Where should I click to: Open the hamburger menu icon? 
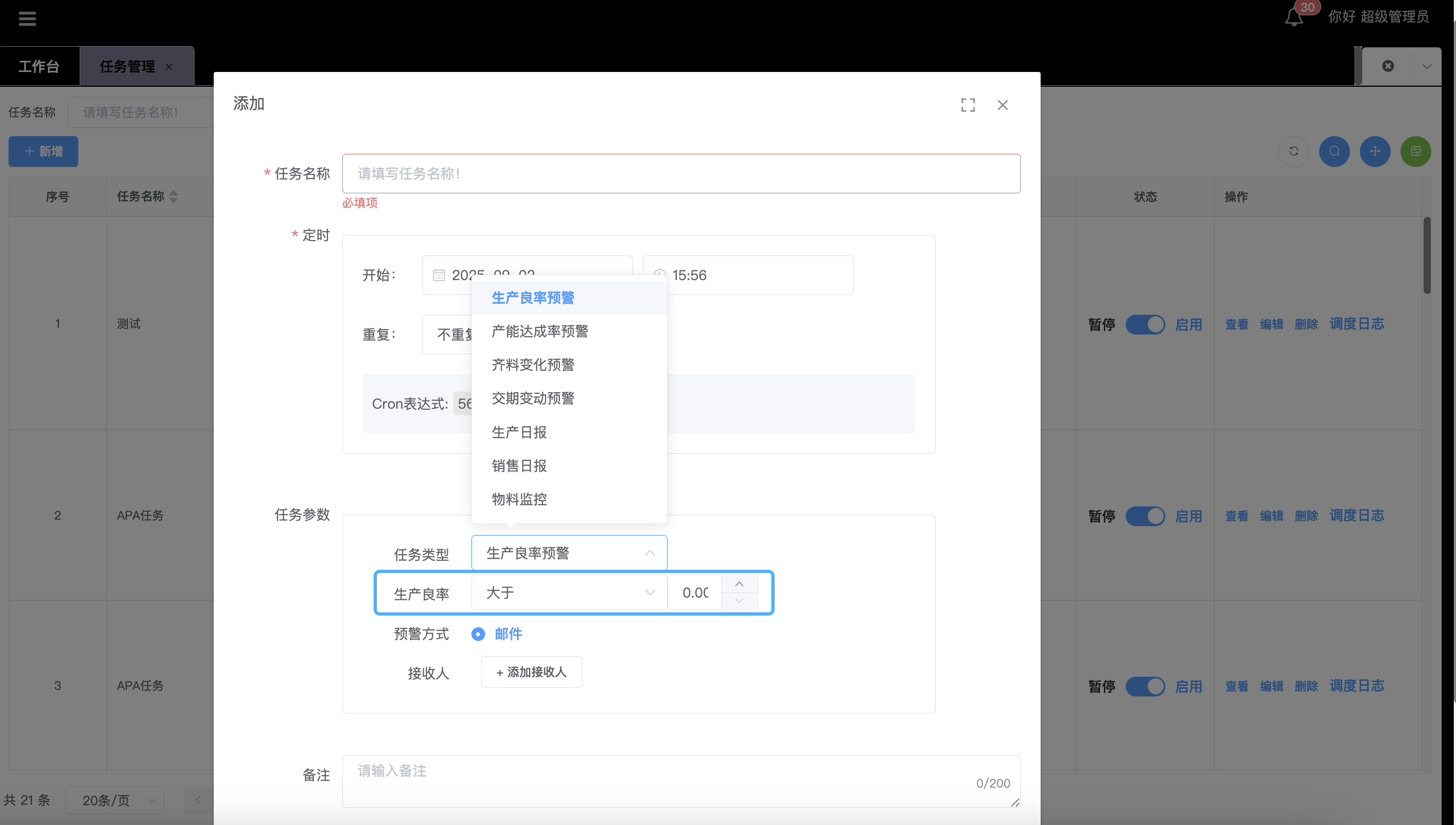(27, 19)
